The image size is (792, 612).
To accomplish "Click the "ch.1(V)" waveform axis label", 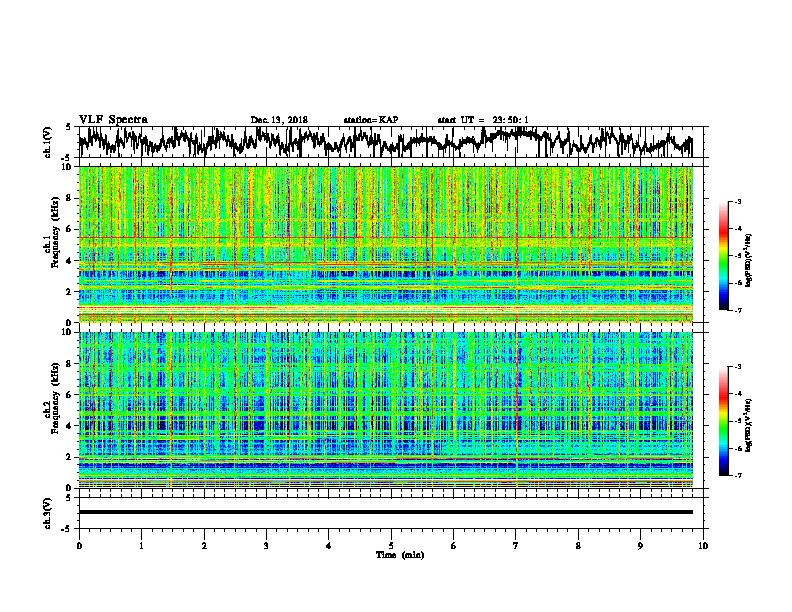I will (x=48, y=142).
